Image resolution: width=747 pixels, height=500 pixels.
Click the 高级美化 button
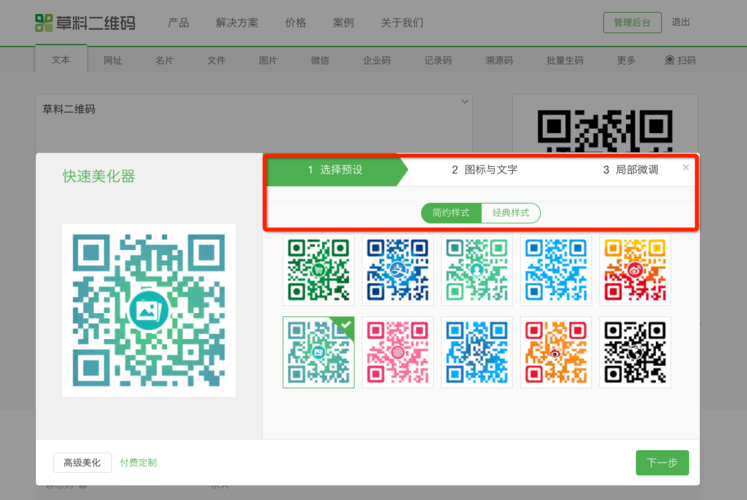(82, 462)
